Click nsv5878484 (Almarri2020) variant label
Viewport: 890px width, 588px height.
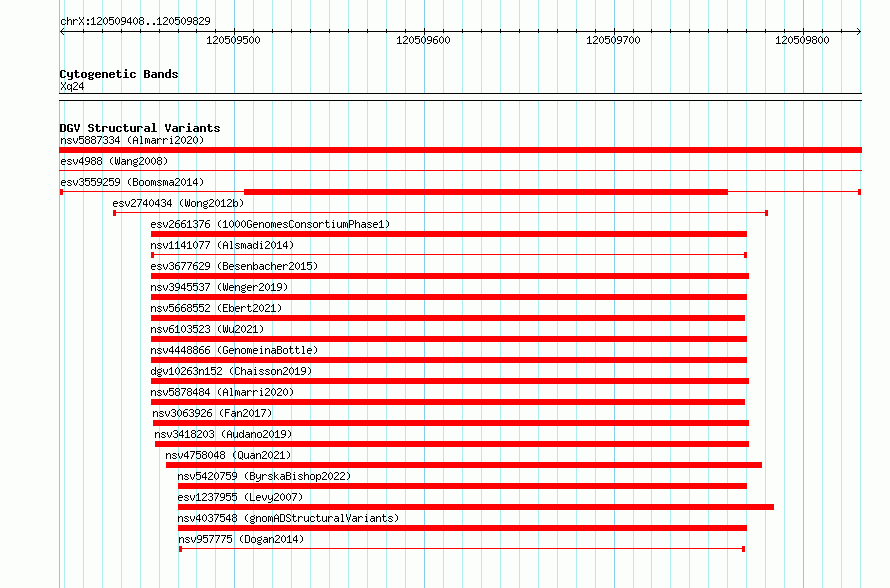(x=222, y=392)
